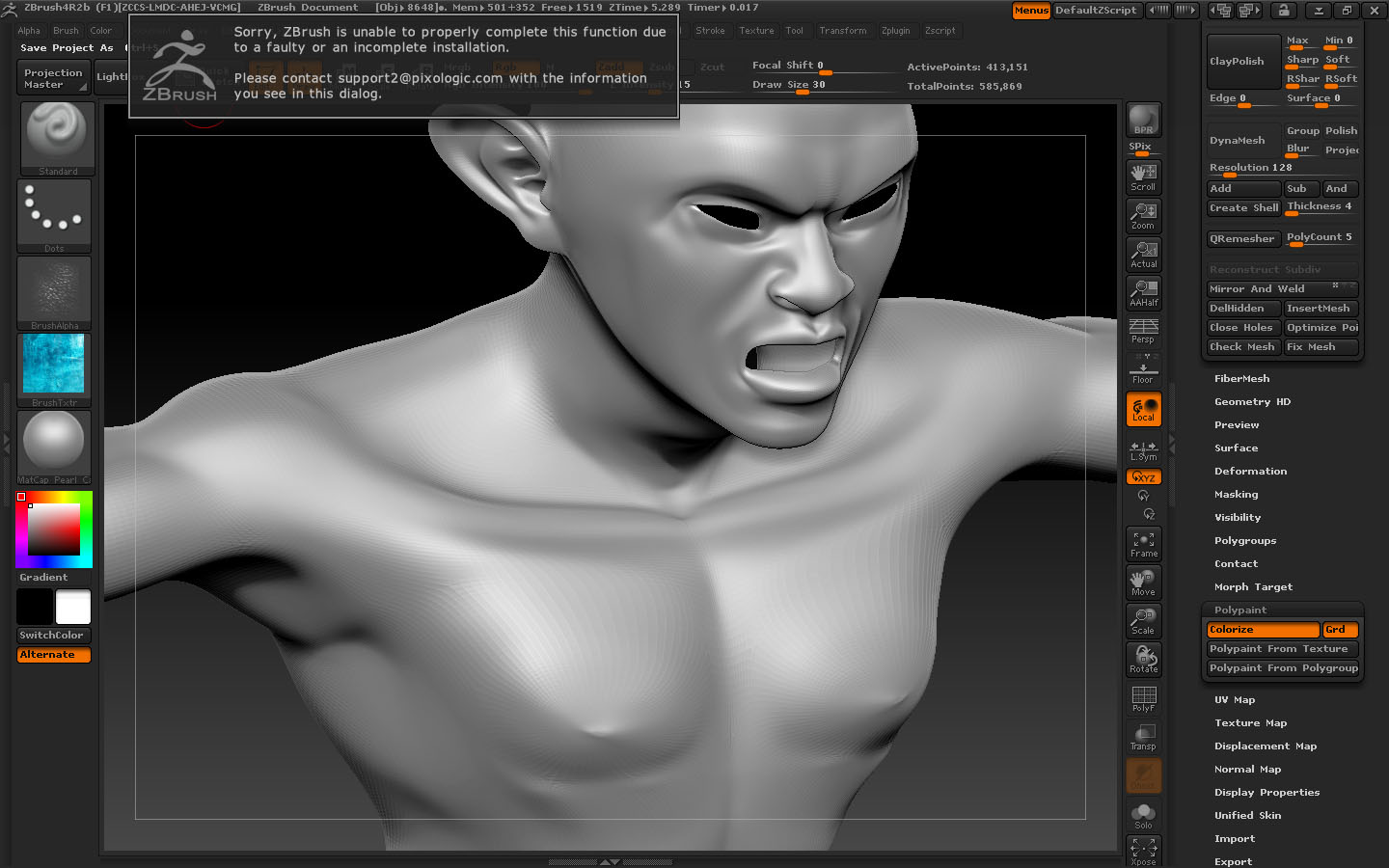Toggle Local transformations button

coord(1144,409)
